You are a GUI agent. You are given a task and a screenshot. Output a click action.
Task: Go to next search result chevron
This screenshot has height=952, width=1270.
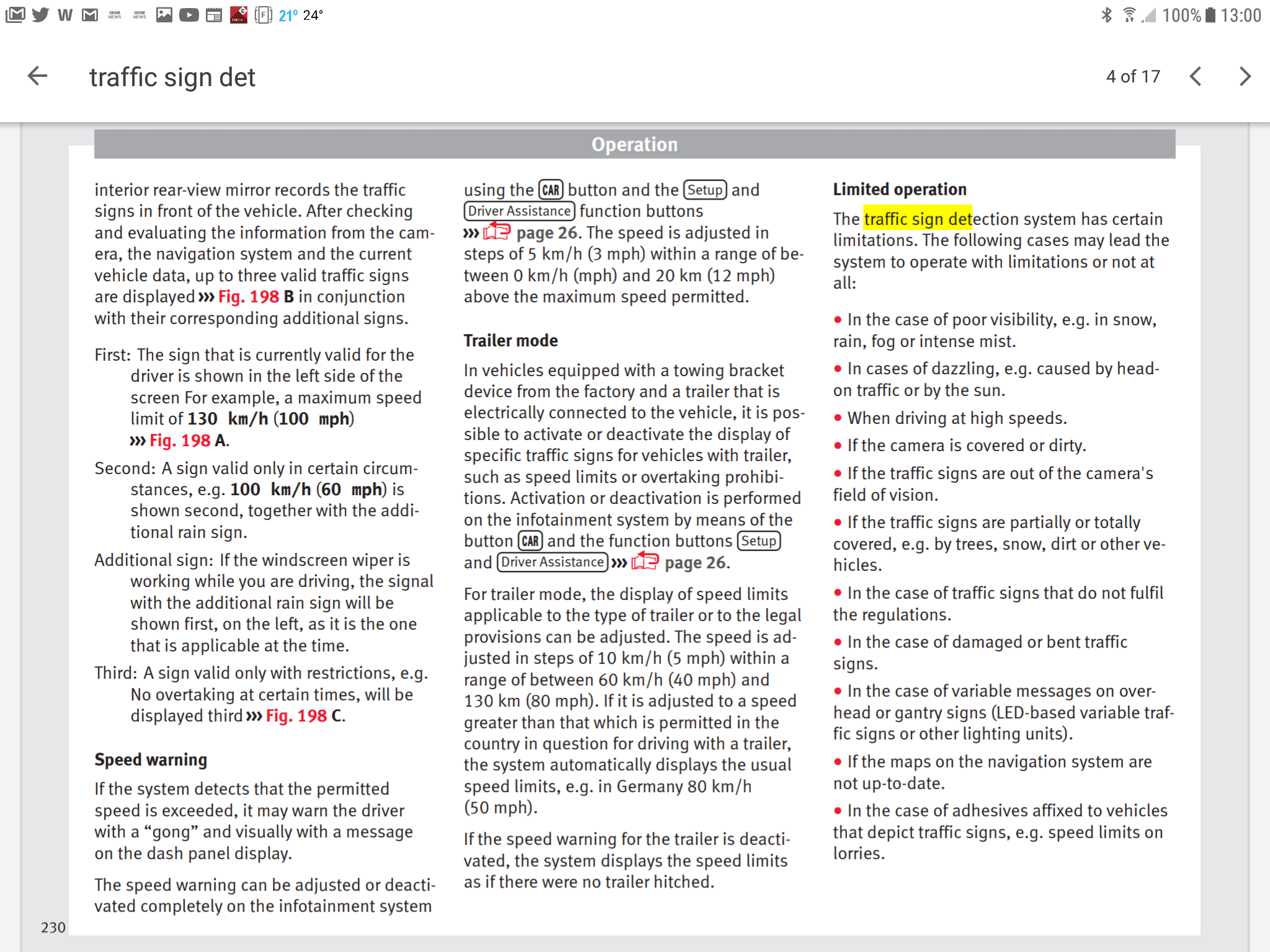coord(1245,76)
